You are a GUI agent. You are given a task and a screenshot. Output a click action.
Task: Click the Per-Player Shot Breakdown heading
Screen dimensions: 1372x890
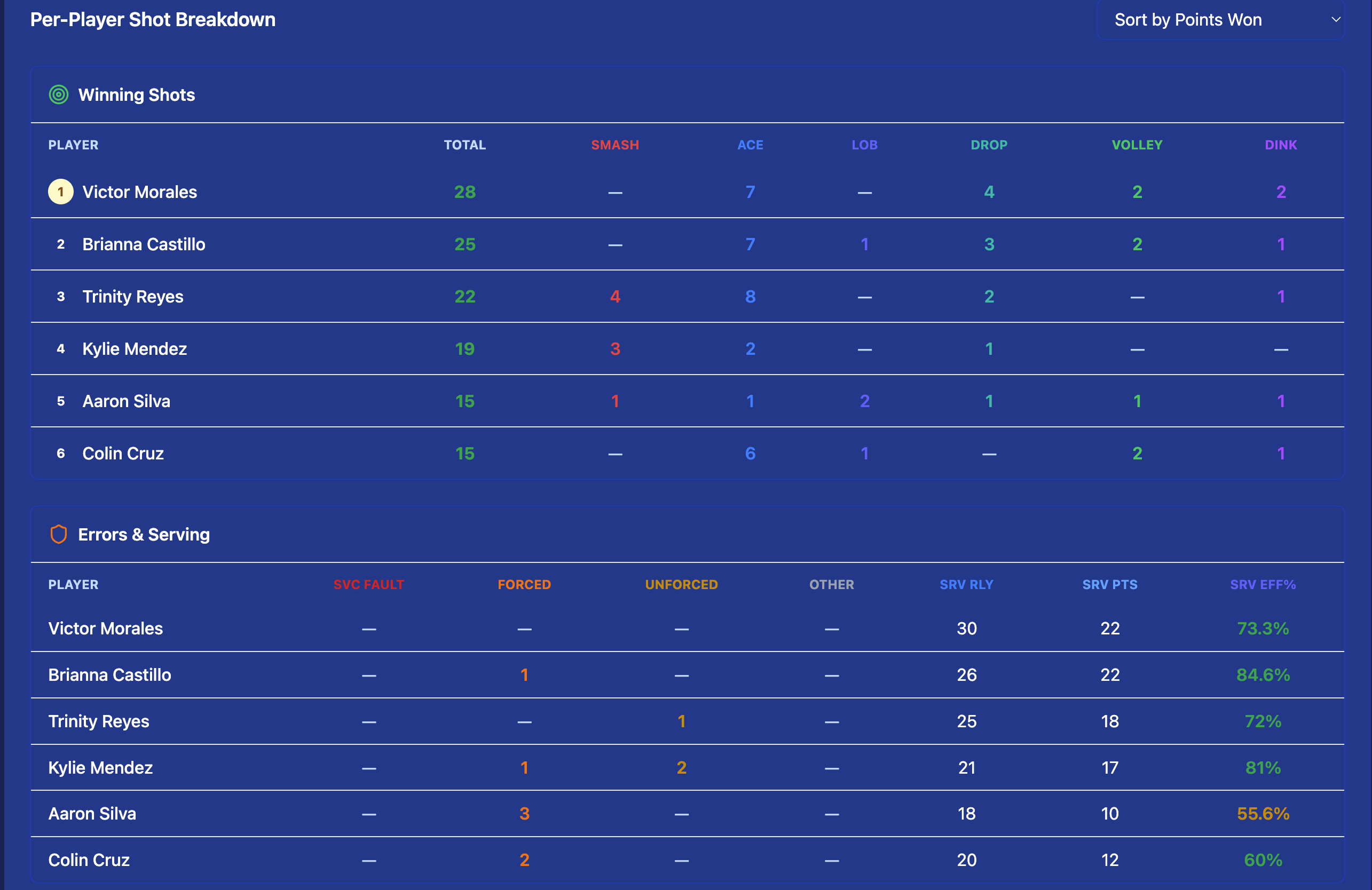pyautogui.click(x=153, y=20)
